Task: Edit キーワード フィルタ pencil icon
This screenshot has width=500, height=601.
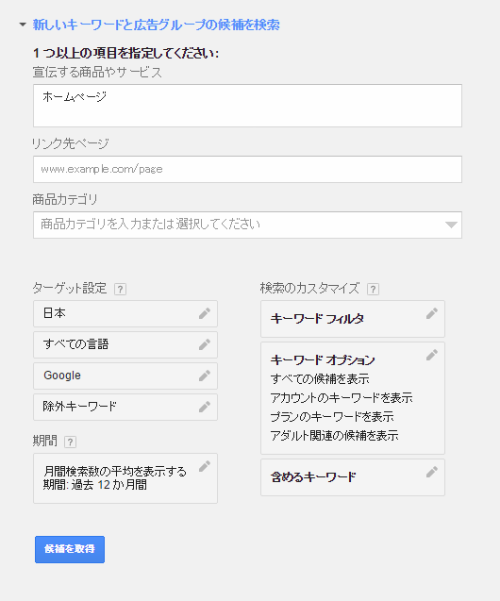Action: pos(432,314)
